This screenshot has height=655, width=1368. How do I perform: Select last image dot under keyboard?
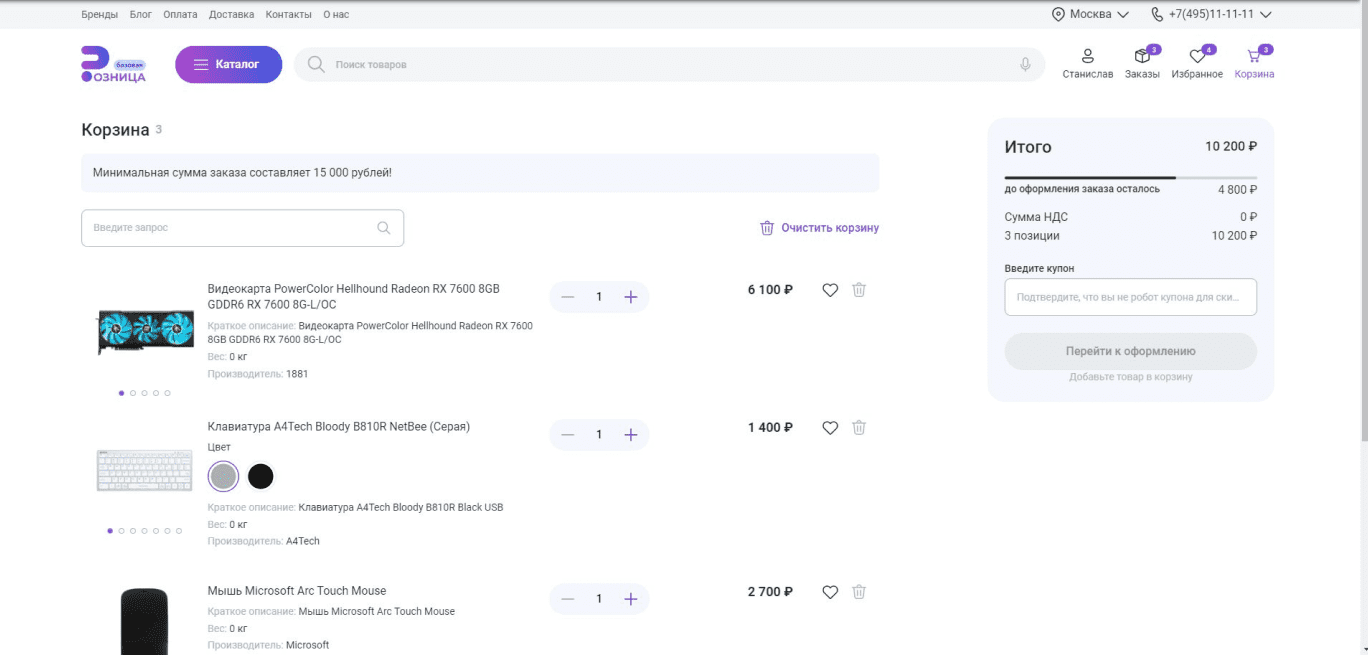(x=179, y=531)
